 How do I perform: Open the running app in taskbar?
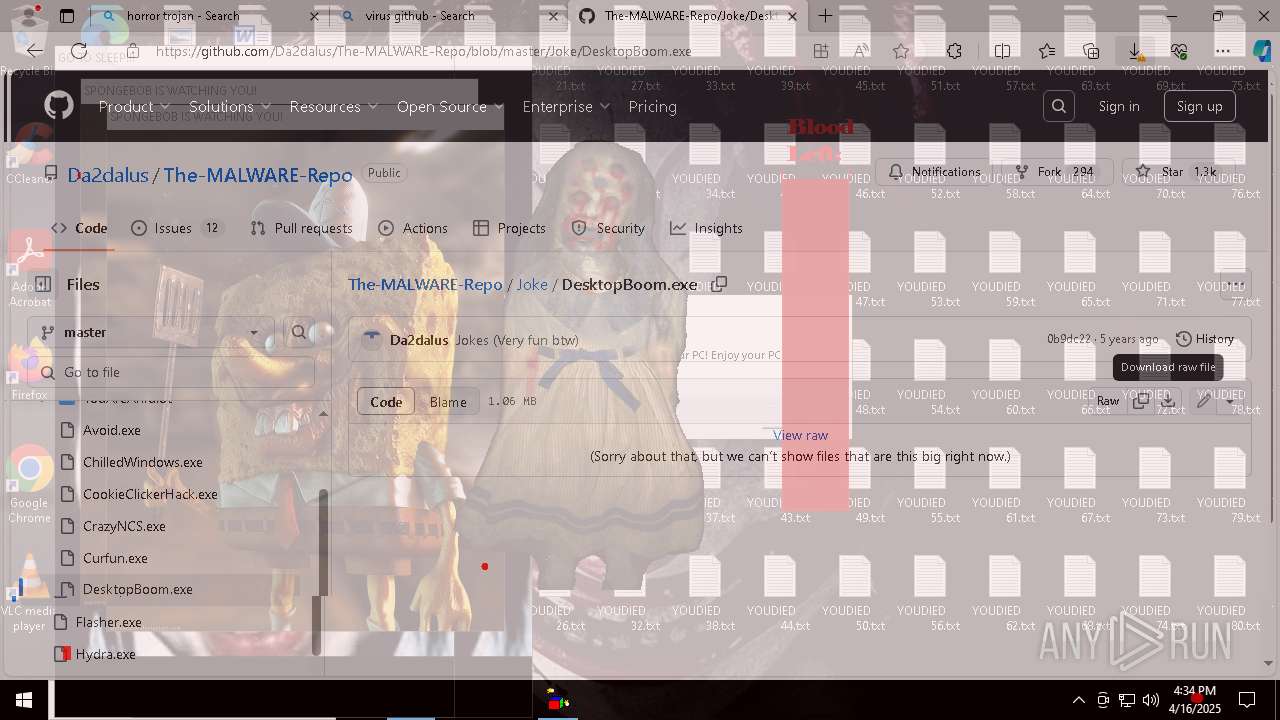tap(558, 700)
